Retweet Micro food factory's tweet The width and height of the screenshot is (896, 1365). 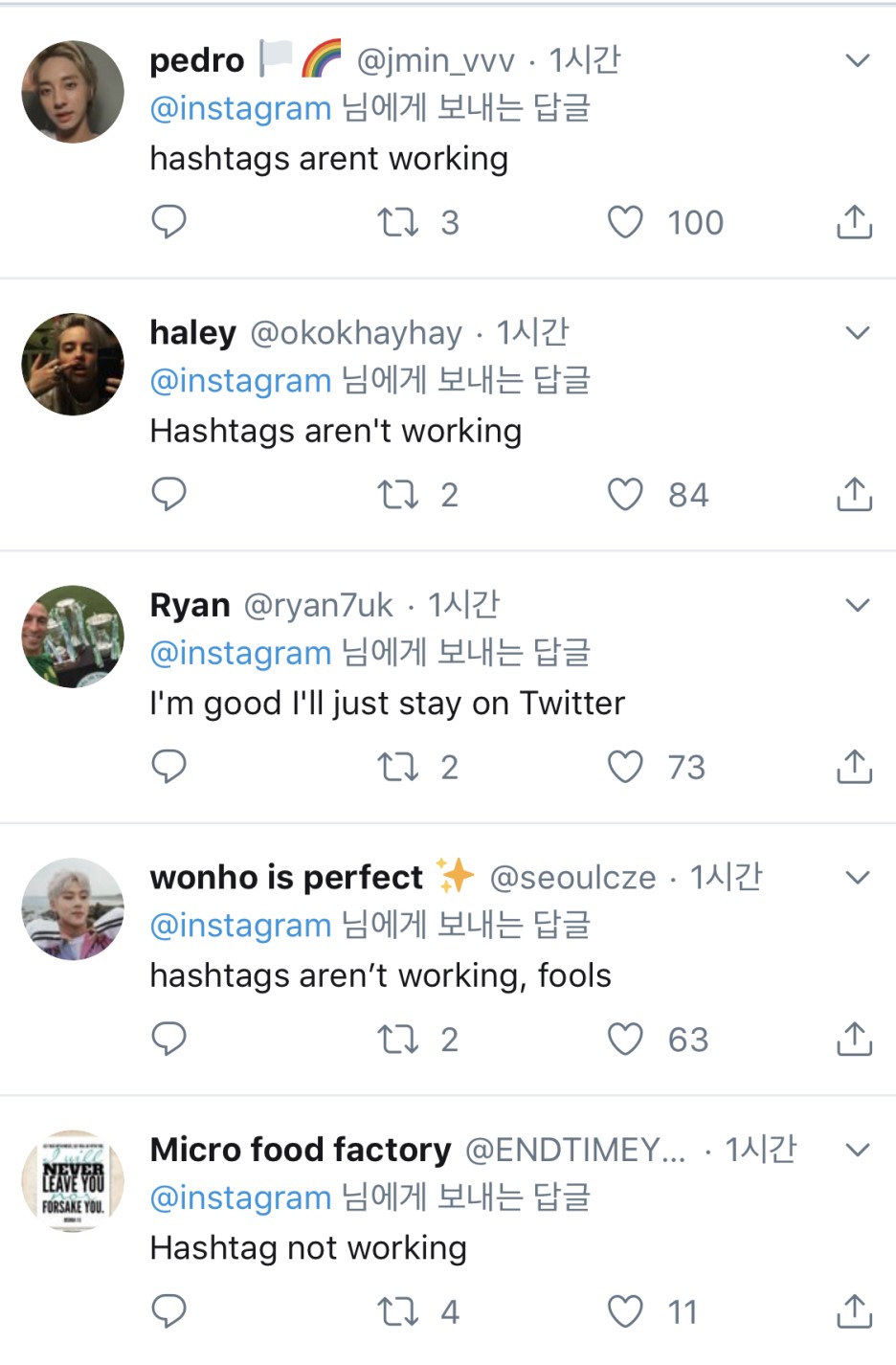(397, 1311)
